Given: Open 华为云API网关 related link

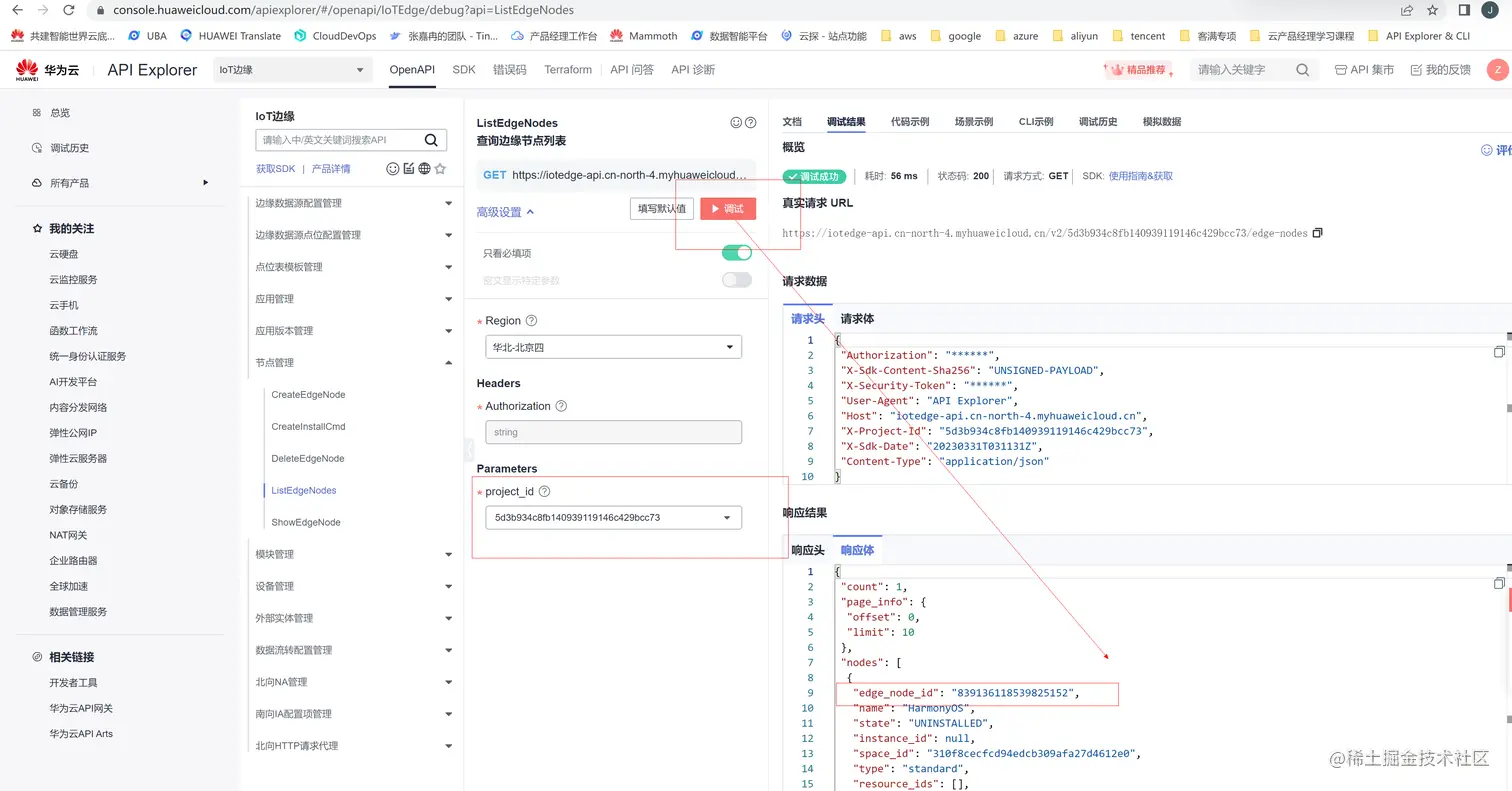Looking at the screenshot, I should 81,708.
